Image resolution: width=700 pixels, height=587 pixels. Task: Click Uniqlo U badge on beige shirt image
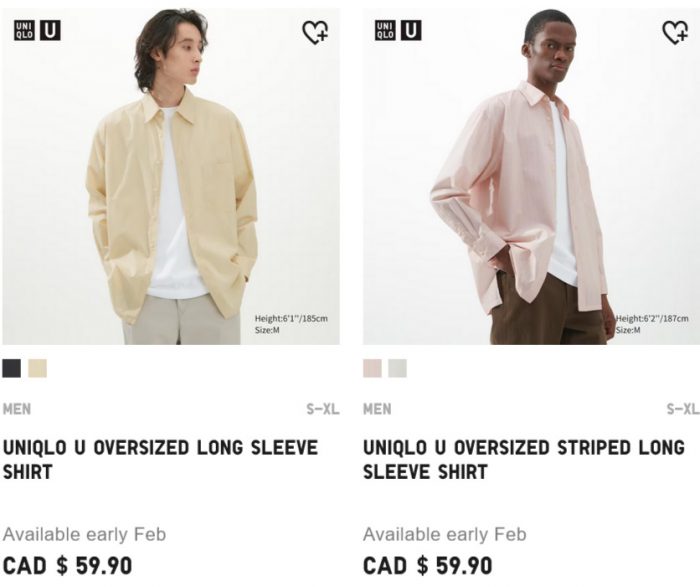pos(50,30)
